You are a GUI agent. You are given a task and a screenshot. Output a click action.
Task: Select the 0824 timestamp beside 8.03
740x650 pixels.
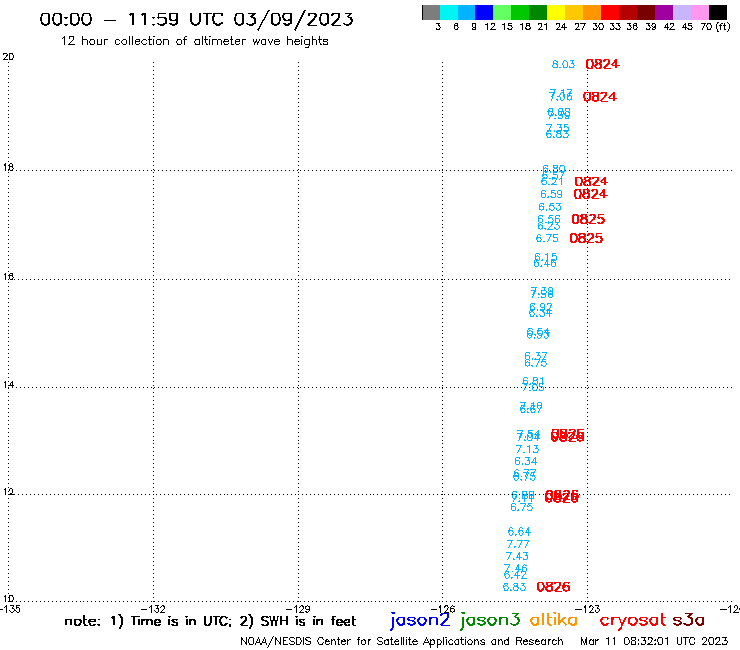[x=602, y=64]
